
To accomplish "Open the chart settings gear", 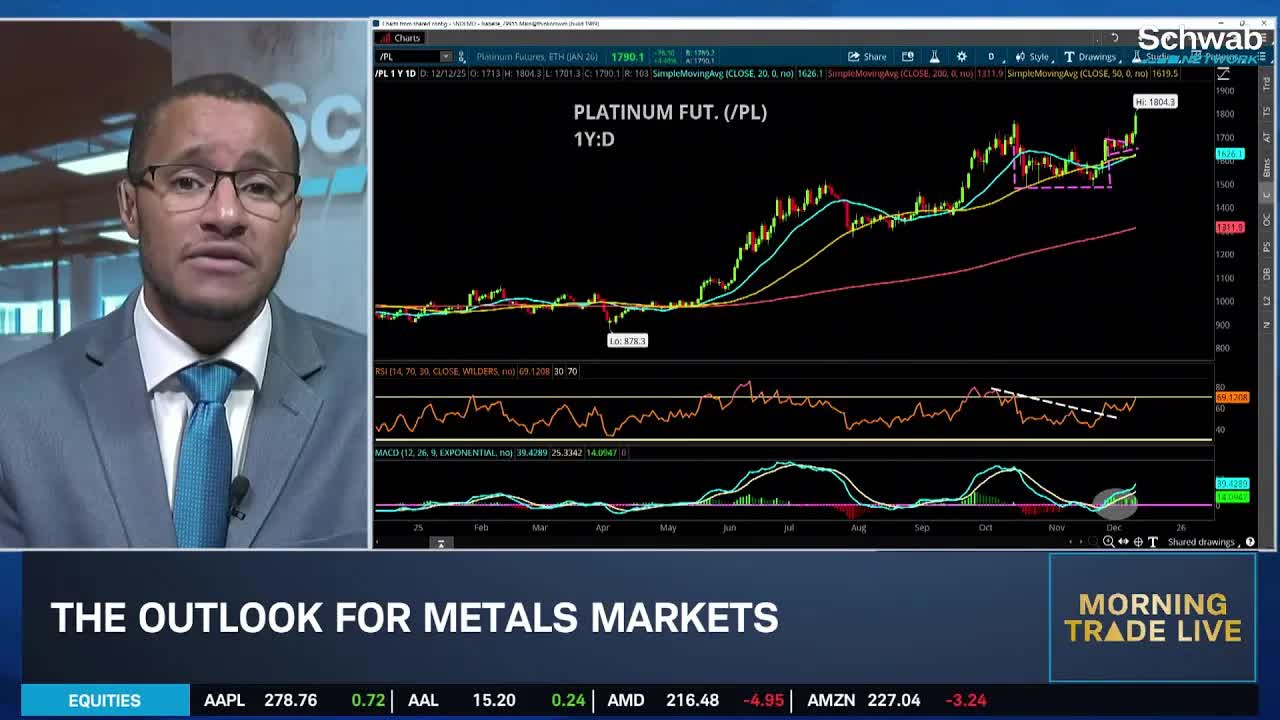I will pos(962,57).
